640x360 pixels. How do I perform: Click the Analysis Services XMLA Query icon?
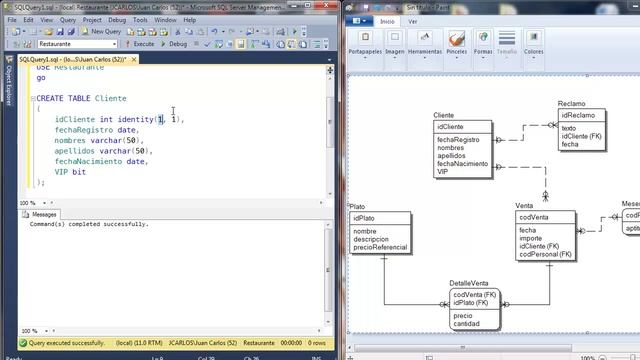click(164, 31)
